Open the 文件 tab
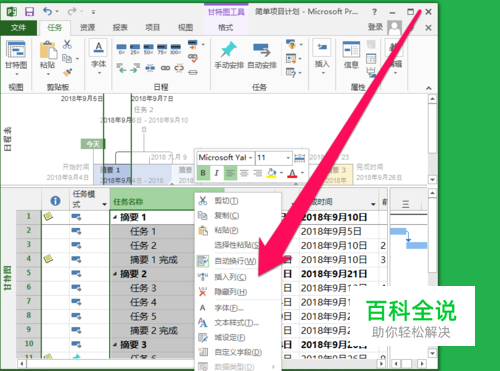The height and width of the screenshot is (371, 500). tap(18, 28)
